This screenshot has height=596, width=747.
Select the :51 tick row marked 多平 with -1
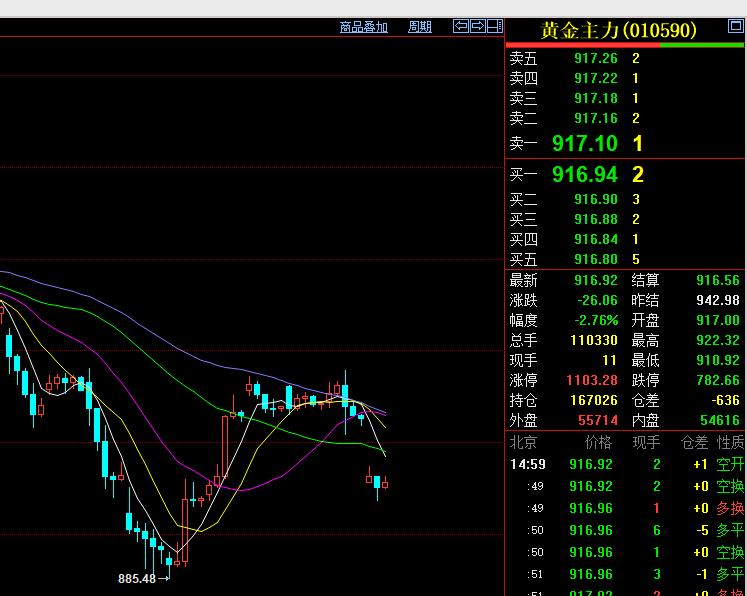(626, 574)
